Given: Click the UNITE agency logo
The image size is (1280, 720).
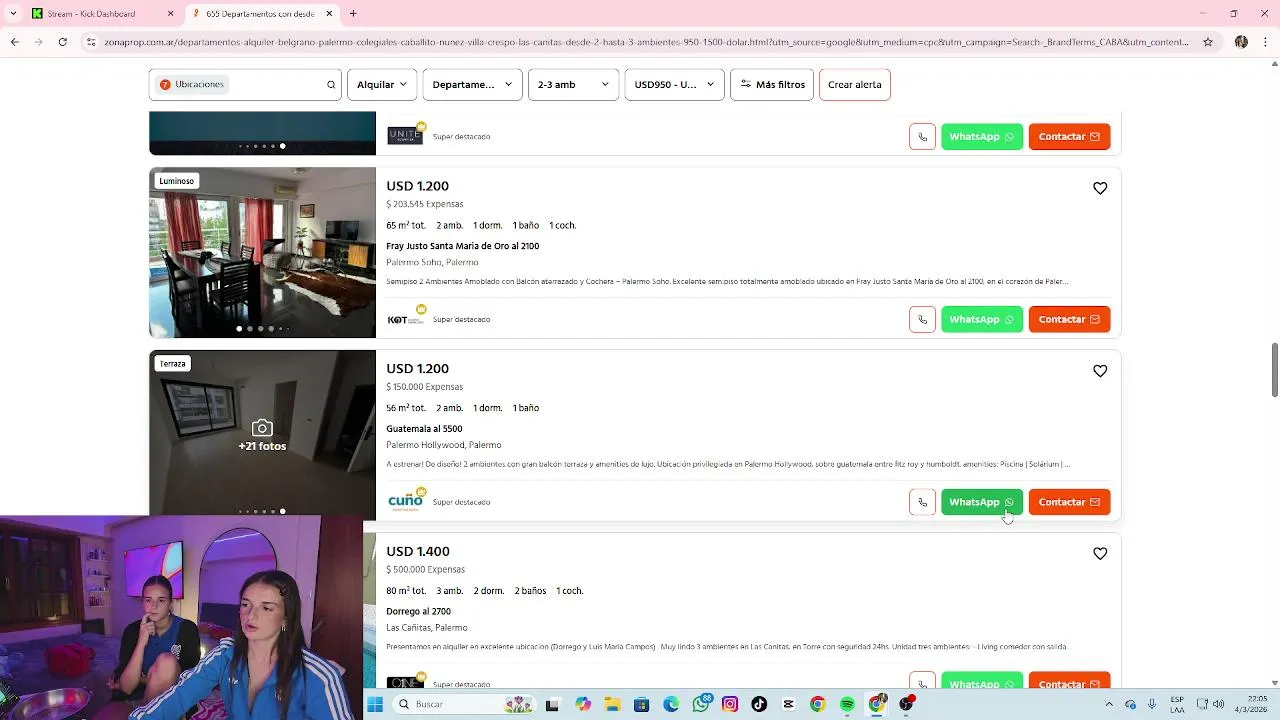Looking at the screenshot, I should (x=405, y=135).
